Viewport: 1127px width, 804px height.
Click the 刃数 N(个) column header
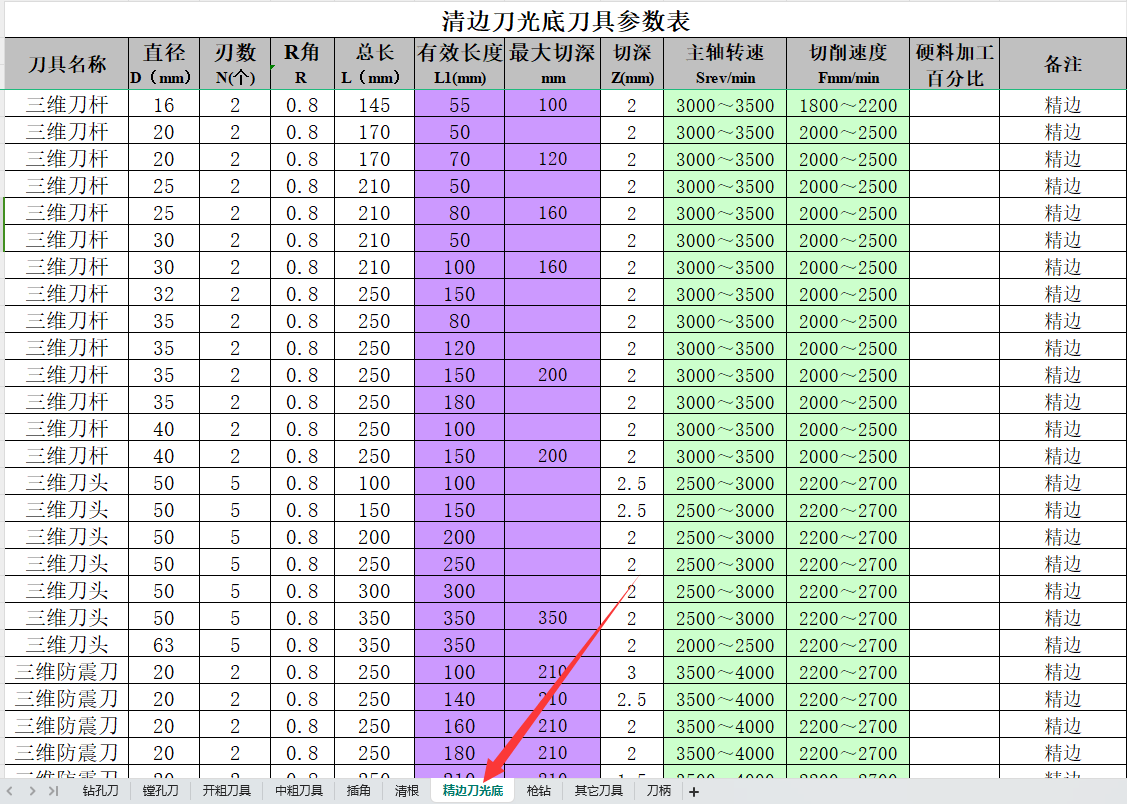(235, 64)
